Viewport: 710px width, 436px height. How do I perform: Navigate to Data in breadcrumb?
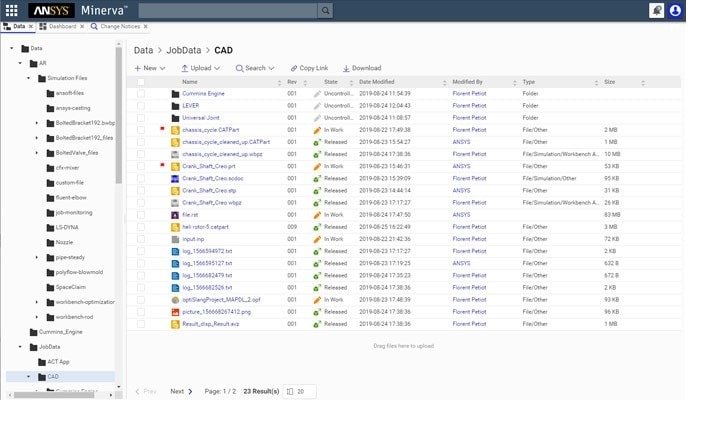tap(144, 50)
